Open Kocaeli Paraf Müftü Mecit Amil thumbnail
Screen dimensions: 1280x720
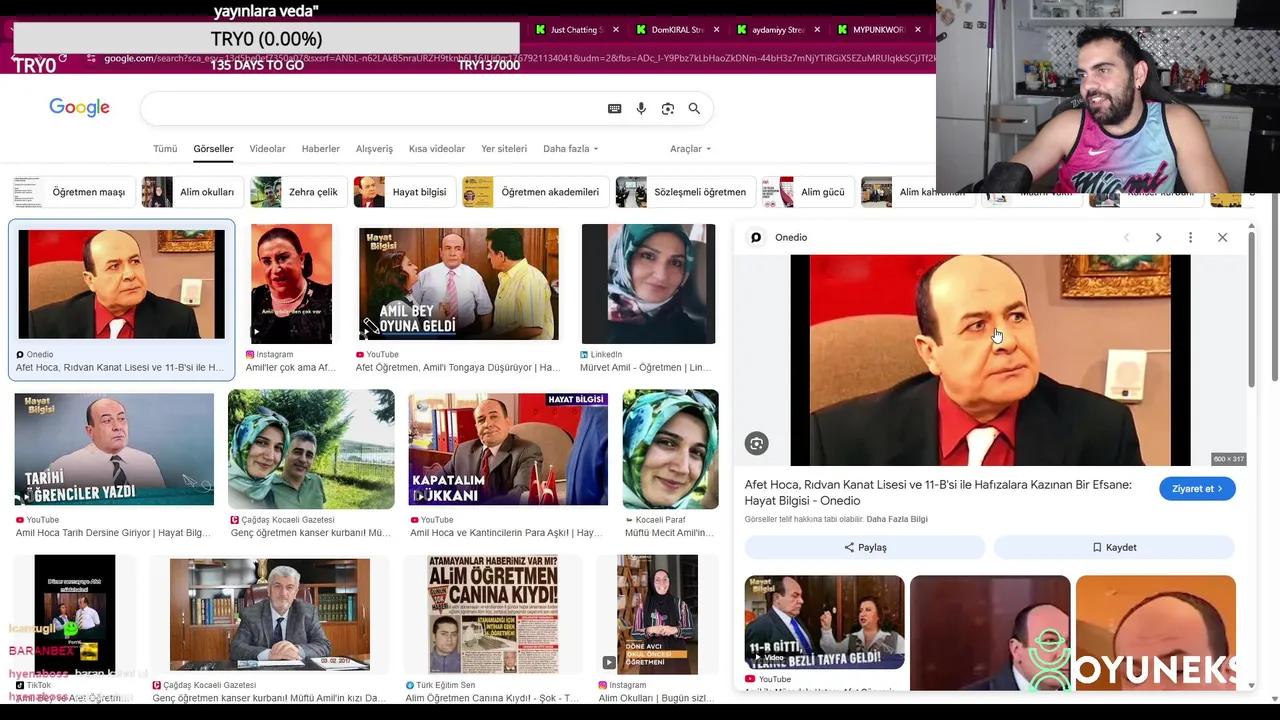[x=670, y=449]
